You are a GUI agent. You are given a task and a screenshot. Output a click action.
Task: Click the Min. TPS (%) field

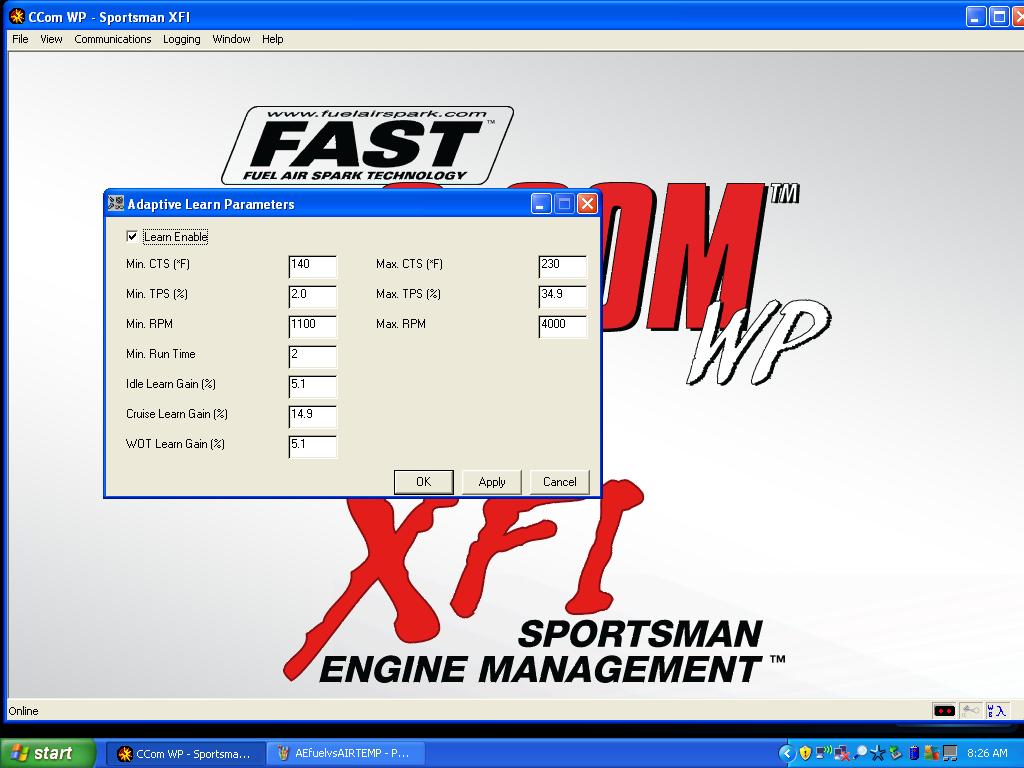(313, 296)
